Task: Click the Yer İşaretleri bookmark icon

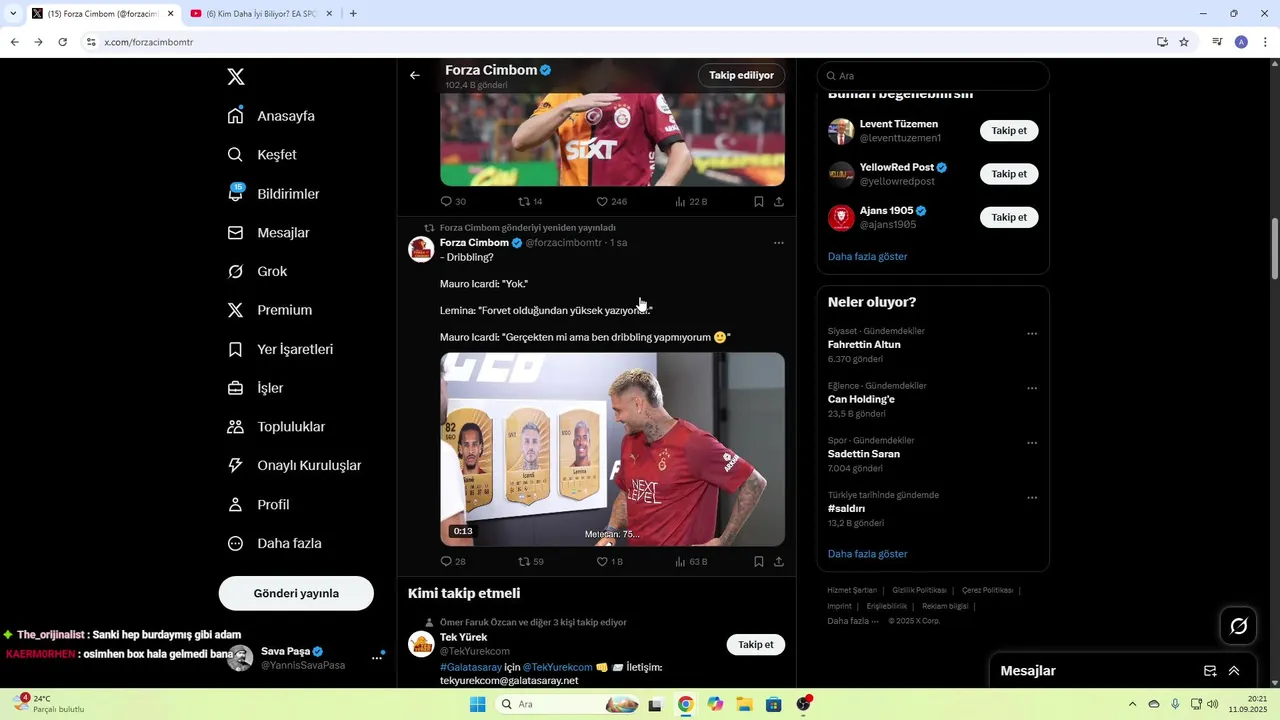Action: [235, 349]
